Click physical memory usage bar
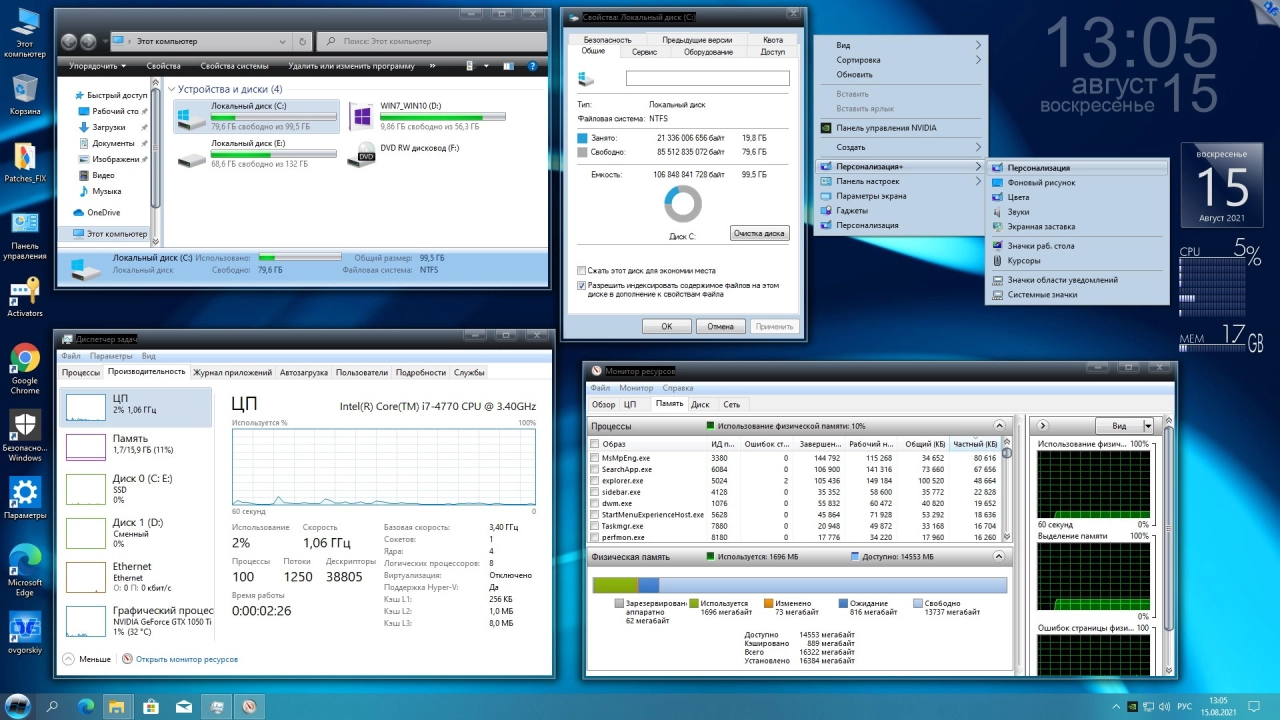The height and width of the screenshot is (720, 1280). click(x=799, y=585)
